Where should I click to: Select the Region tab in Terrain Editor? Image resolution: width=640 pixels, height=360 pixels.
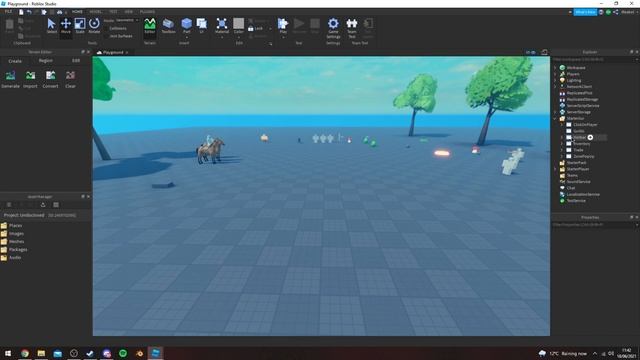46,60
